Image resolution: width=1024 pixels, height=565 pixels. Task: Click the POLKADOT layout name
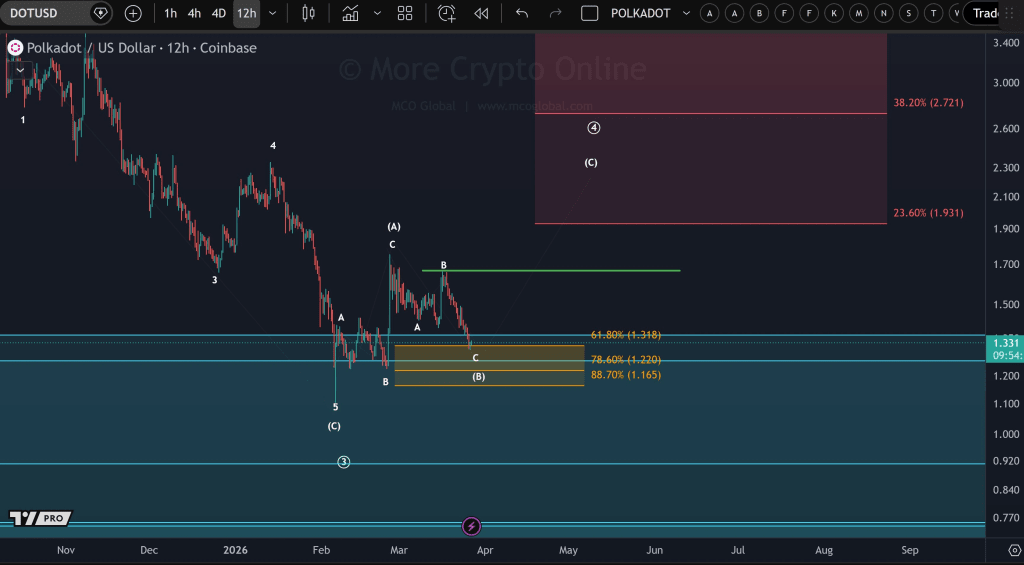tap(640, 13)
